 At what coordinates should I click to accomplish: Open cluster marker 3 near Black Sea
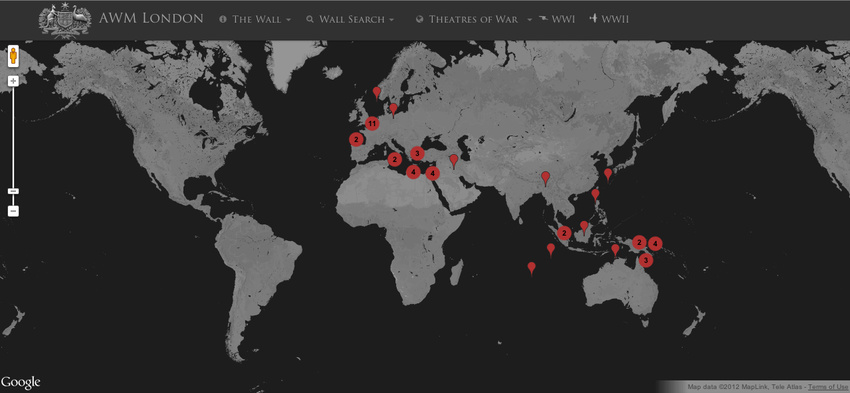click(x=416, y=153)
